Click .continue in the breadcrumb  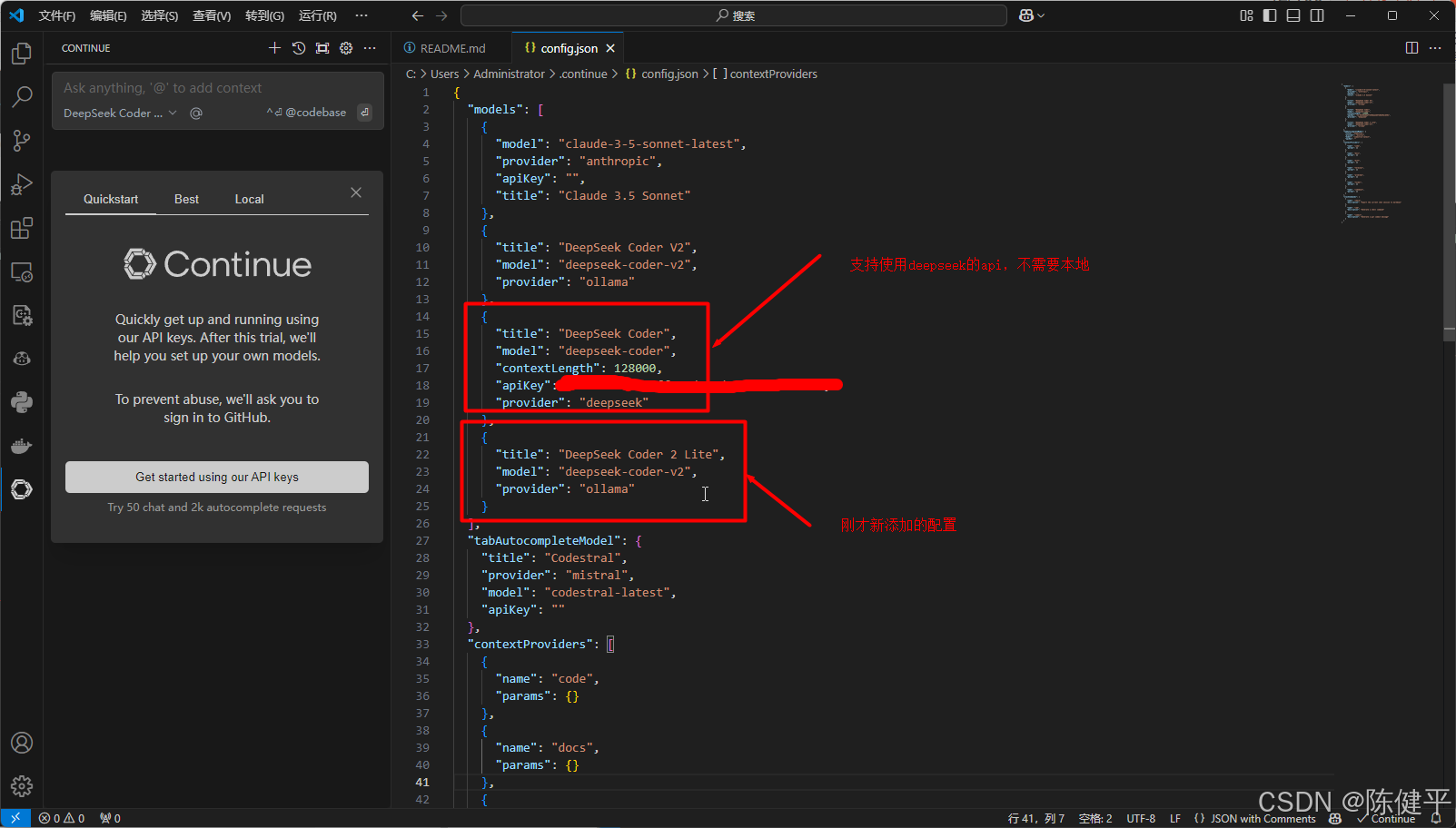584,74
